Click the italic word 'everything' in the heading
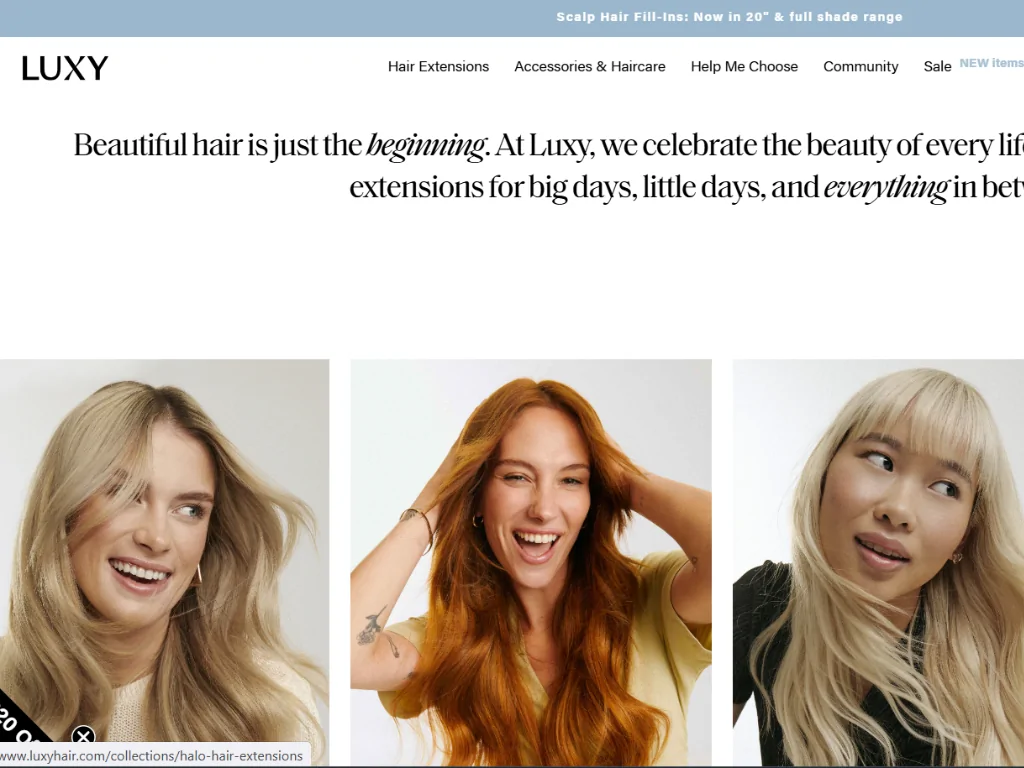The height and width of the screenshot is (768, 1024). tap(885, 187)
